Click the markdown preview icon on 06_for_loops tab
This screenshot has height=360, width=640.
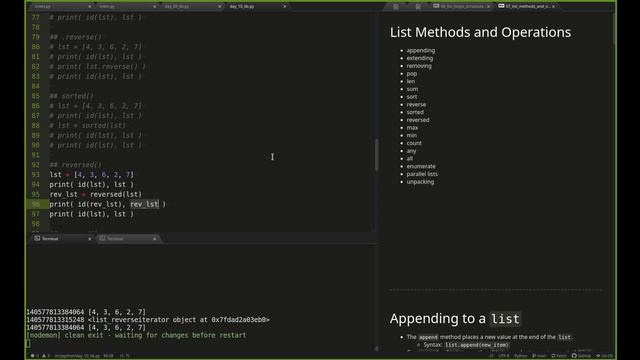(436, 6)
